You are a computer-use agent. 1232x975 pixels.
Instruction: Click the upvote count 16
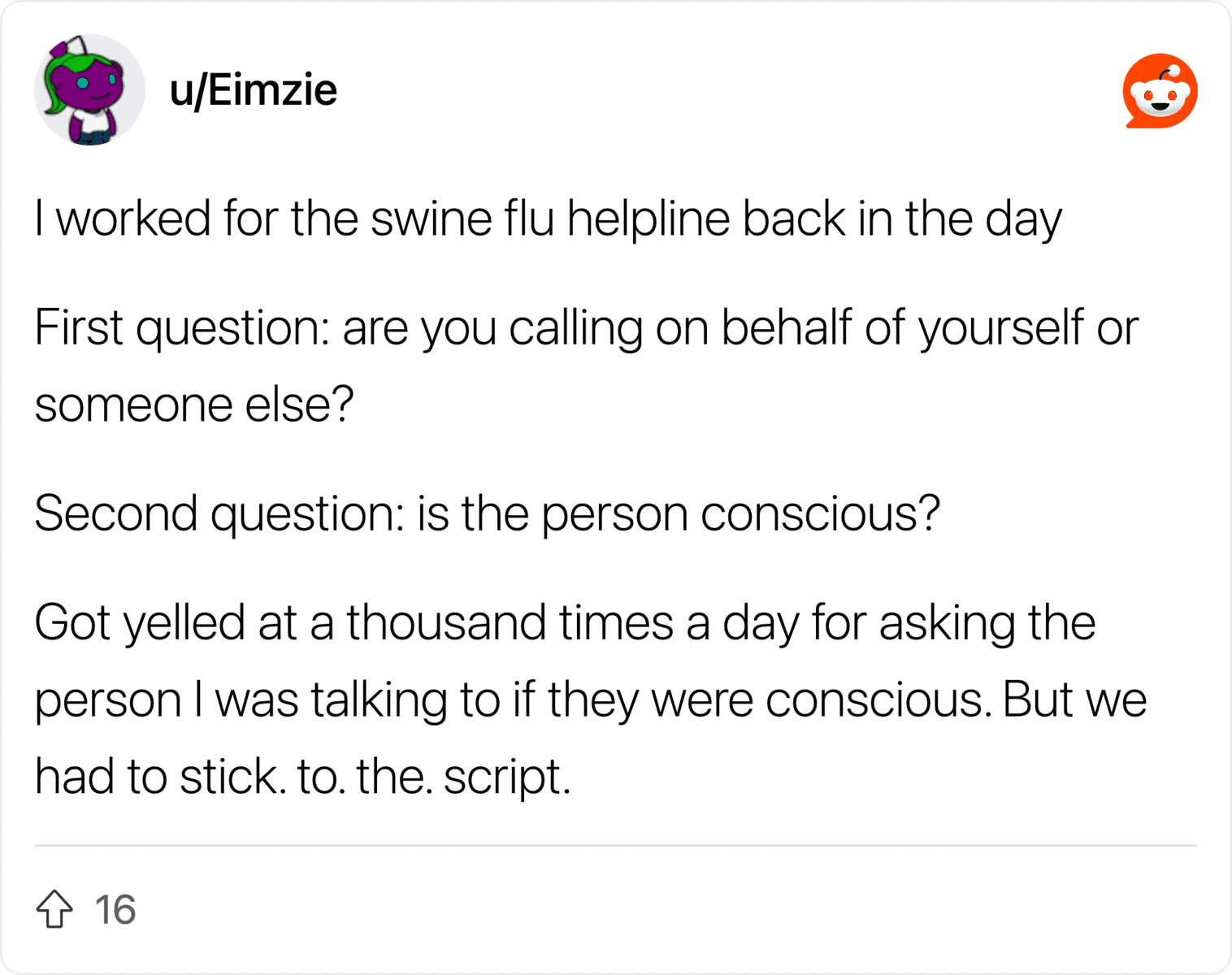click(115, 909)
